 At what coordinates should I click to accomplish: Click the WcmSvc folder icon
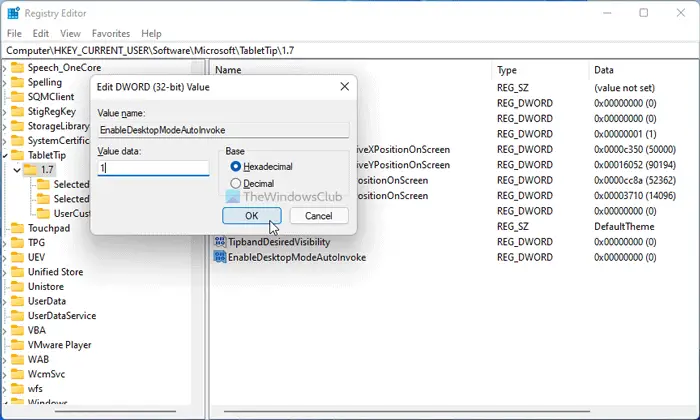pos(17,374)
